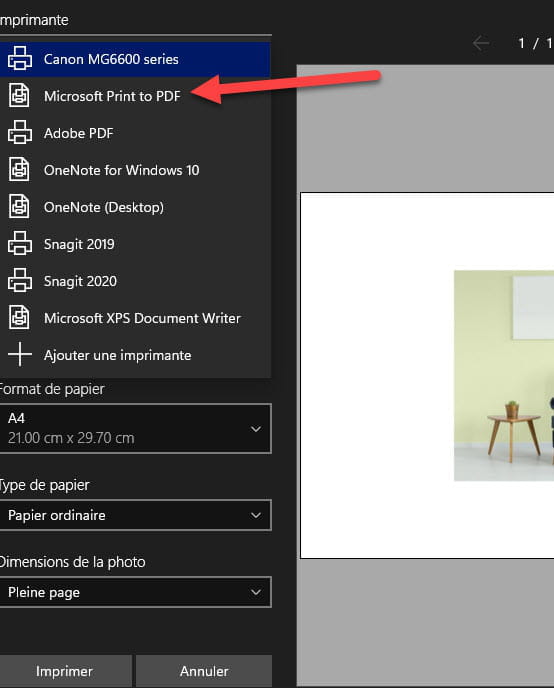Click the 1 / 1 page indicator
The height and width of the screenshot is (688, 554).
click(535, 43)
